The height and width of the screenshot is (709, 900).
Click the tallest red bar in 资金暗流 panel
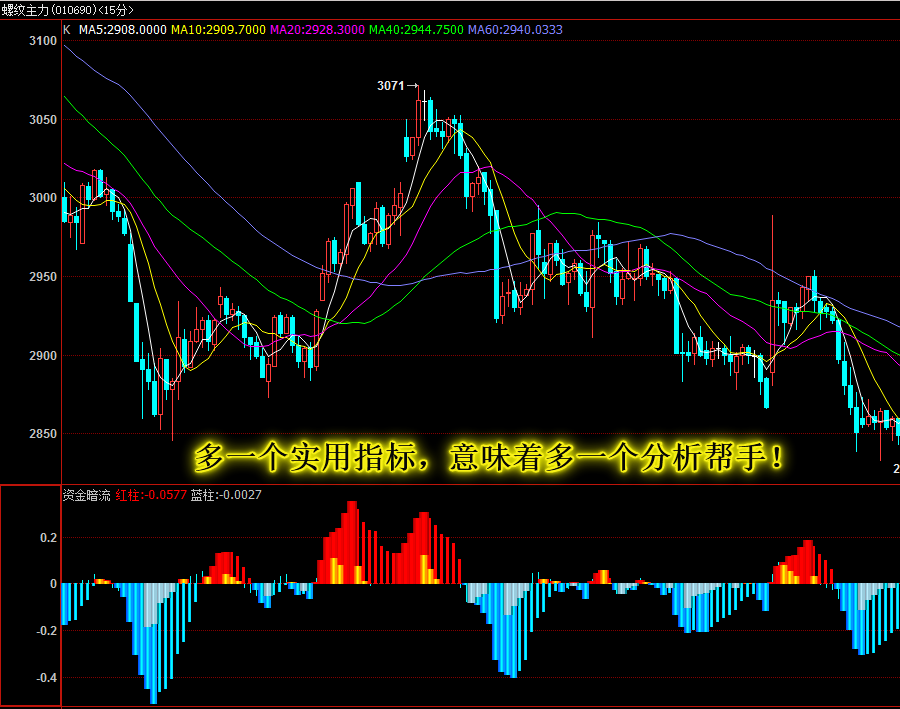click(352, 543)
